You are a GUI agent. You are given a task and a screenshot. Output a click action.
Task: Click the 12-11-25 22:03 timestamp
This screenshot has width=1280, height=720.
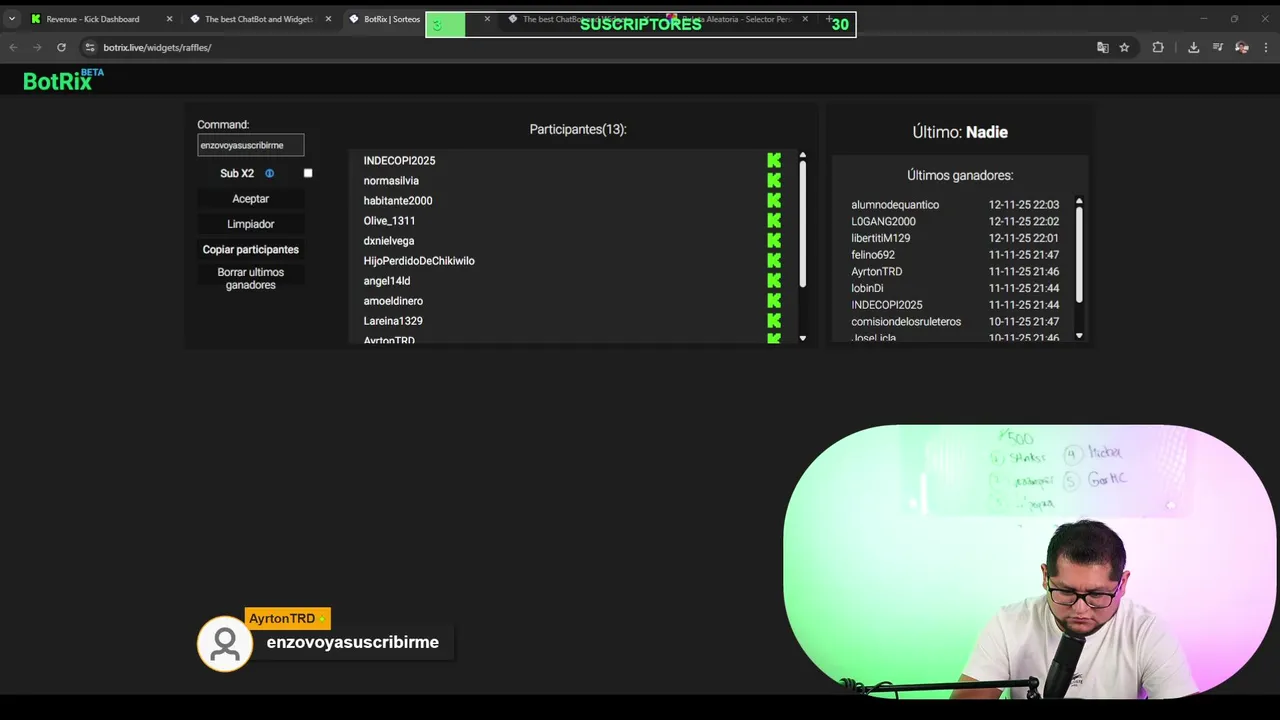(x=1024, y=205)
